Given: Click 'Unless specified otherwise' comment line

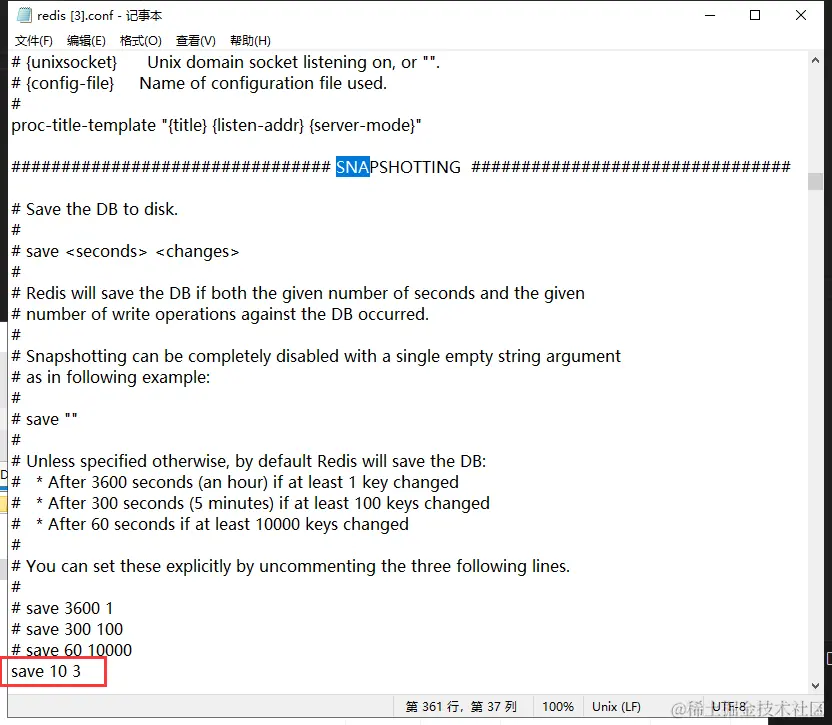Looking at the screenshot, I should pos(249,461).
